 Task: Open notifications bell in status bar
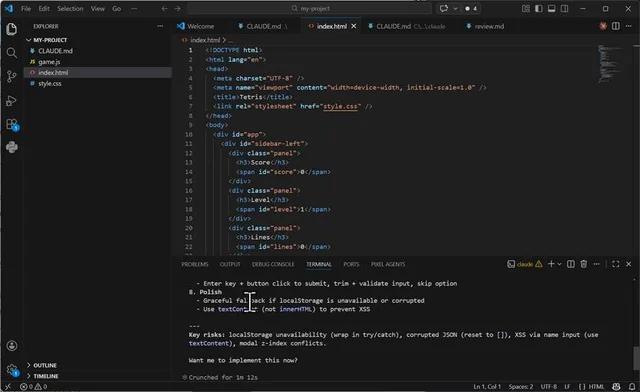coord(632,386)
